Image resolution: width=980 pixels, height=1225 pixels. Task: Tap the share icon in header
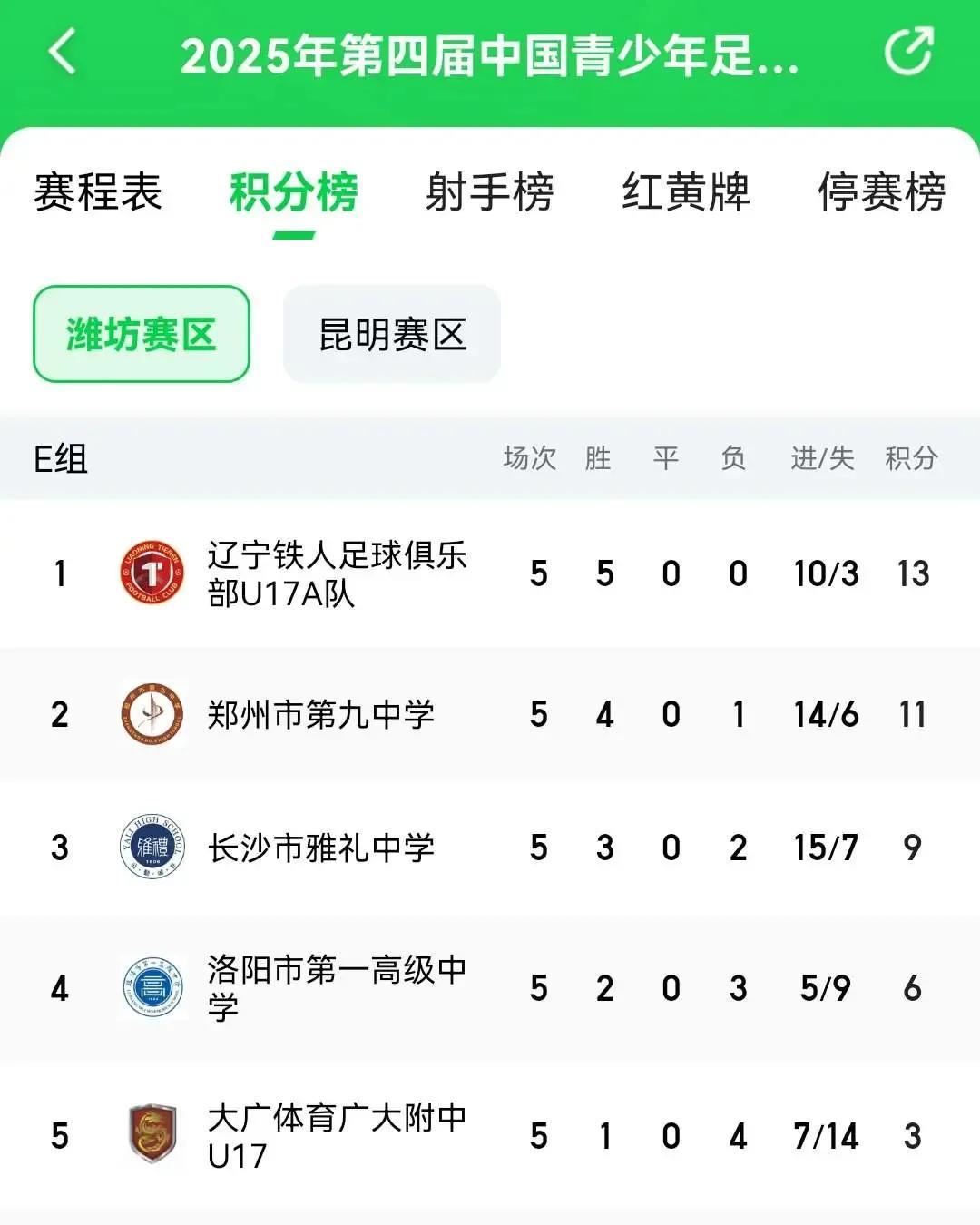click(908, 51)
